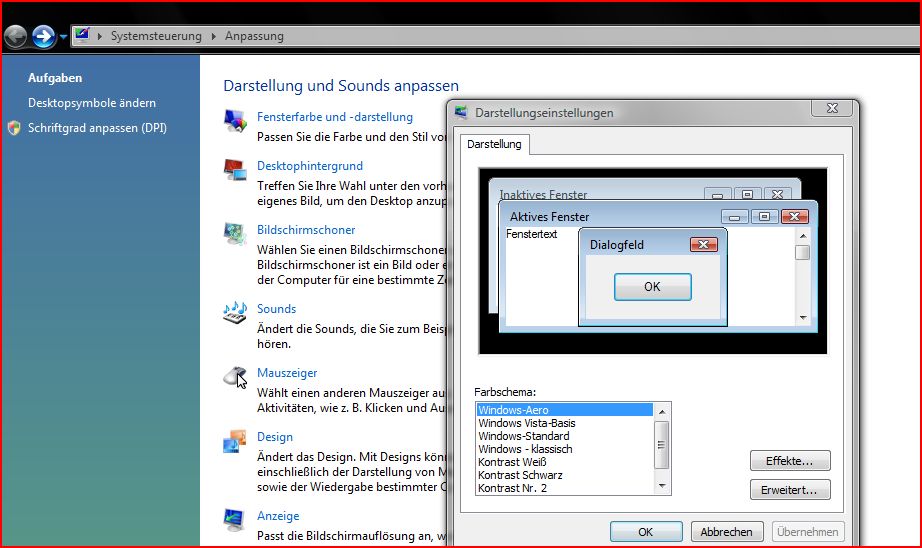Open Fensterfarbe und -darstellung link
This screenshot has height=548, width=922.
coord(335,116)
